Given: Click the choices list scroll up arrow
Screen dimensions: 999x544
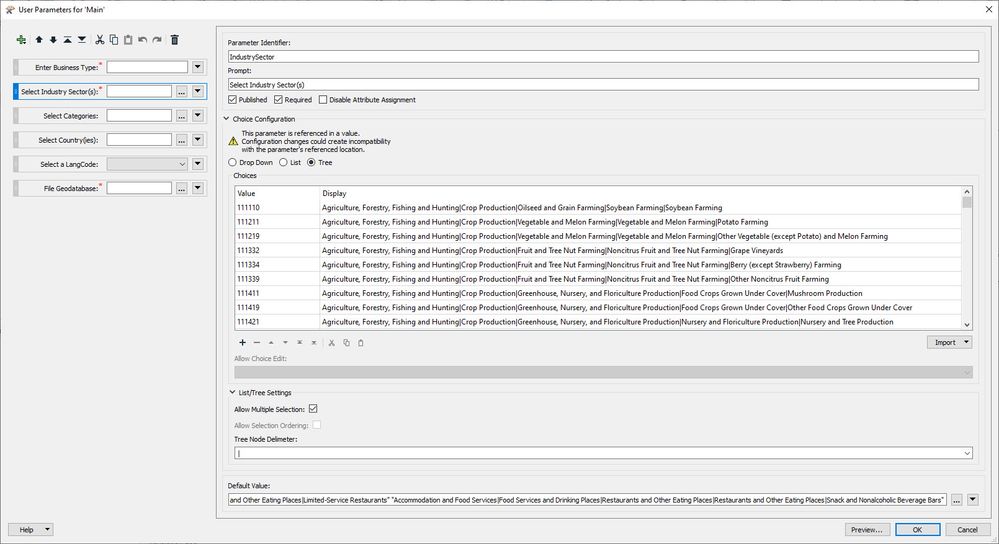Looking at the screenshot, I should click(x=967, y=192).
